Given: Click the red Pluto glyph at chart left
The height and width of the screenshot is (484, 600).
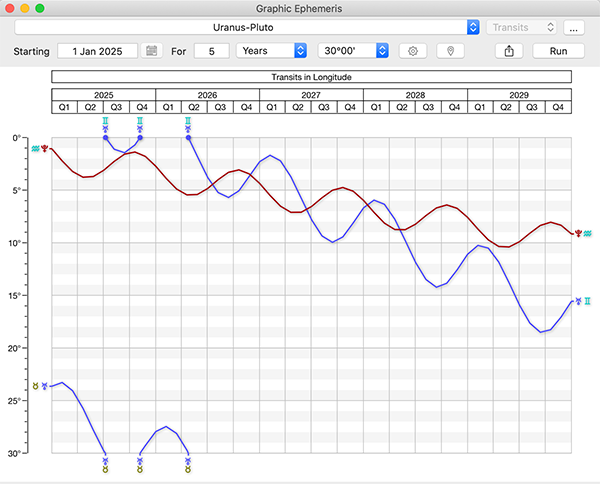Looking at the screenshot, I should (x=45, y=148).
